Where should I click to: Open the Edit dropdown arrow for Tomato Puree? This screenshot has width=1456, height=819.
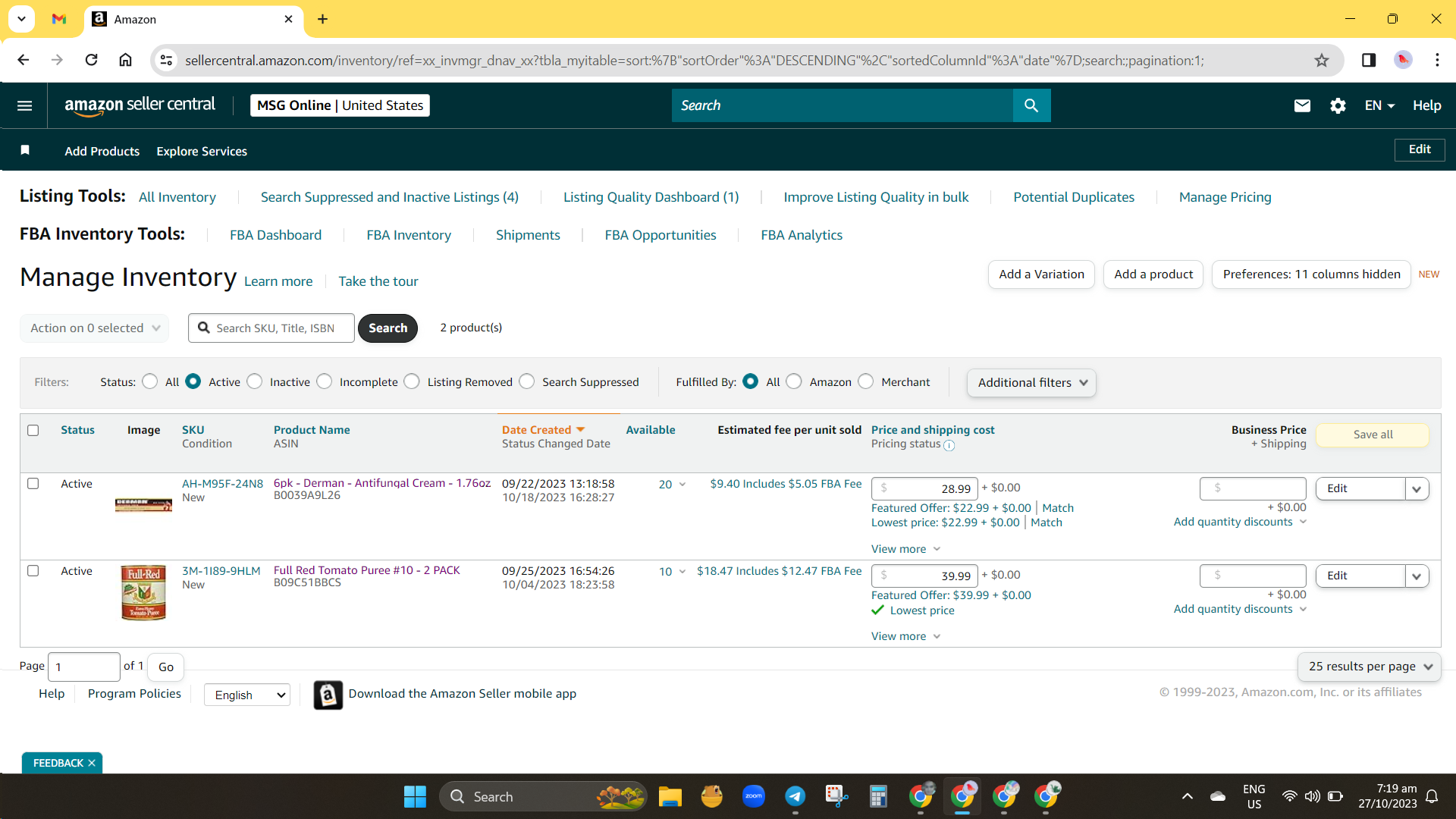click(x=1417, y=576)
